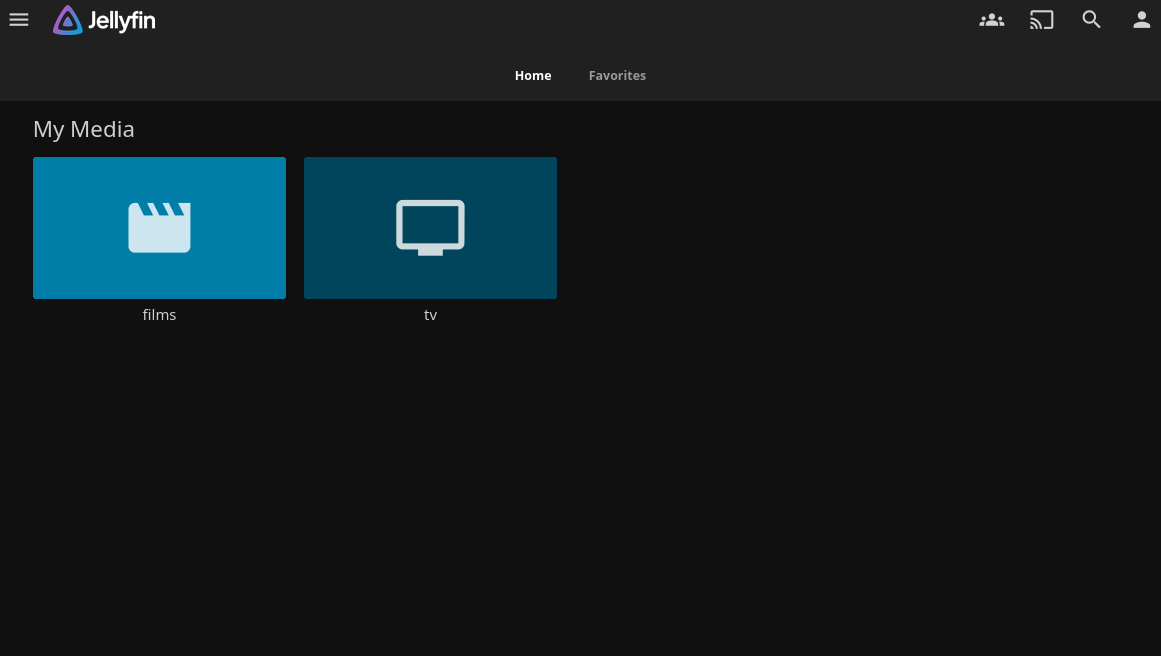Viewport: 1161px width, 656px height.
Task: Click the My Media section heading
Action: point(84,129)
